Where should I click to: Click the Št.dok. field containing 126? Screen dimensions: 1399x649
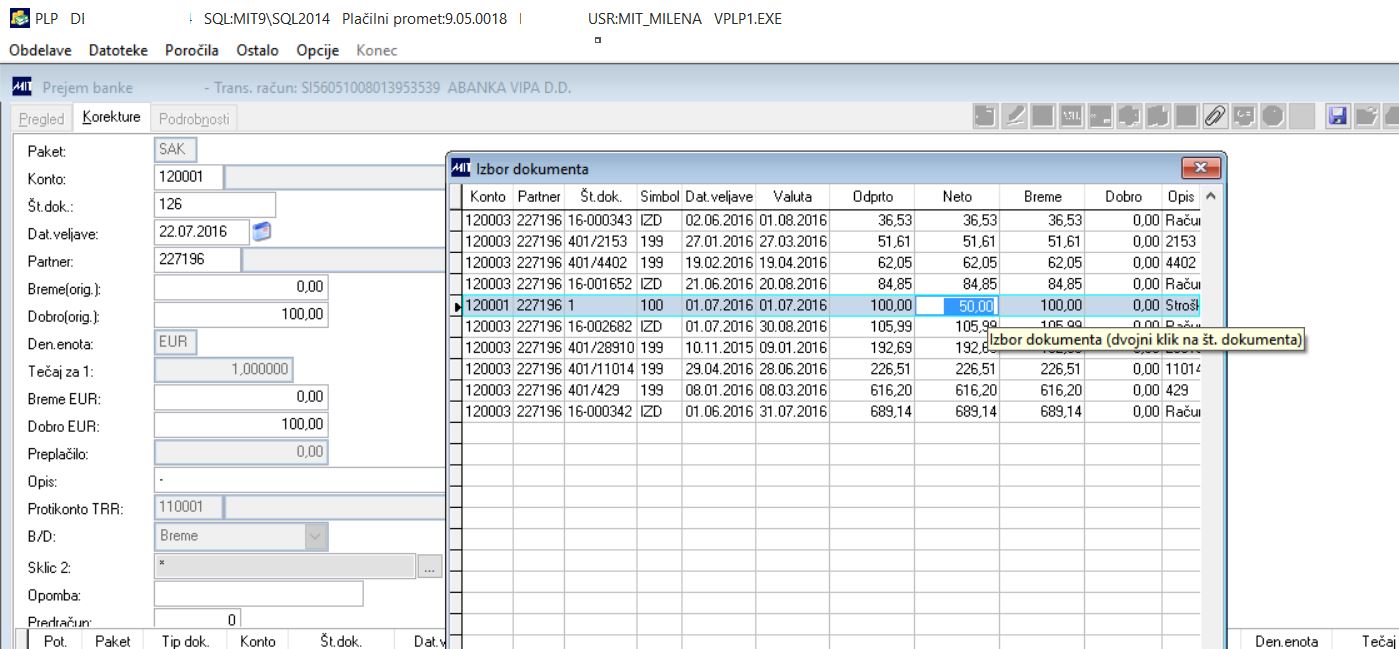pyautogui.click(x=215, y=205)
